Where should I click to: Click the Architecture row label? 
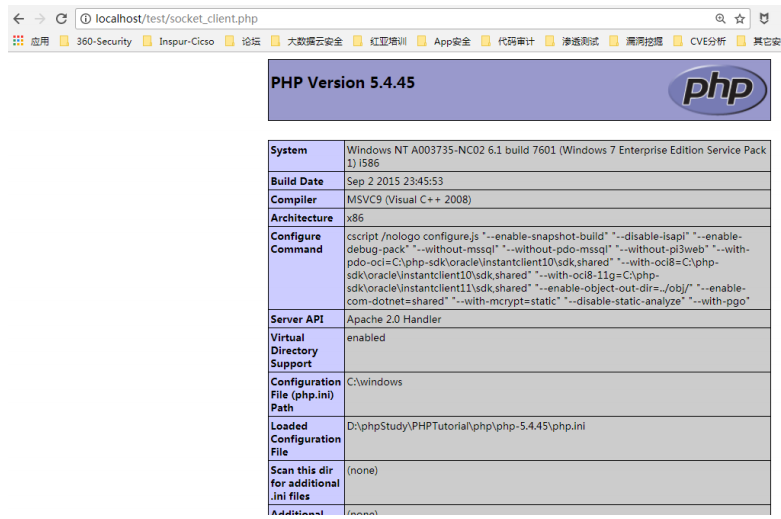pos(301,218)
